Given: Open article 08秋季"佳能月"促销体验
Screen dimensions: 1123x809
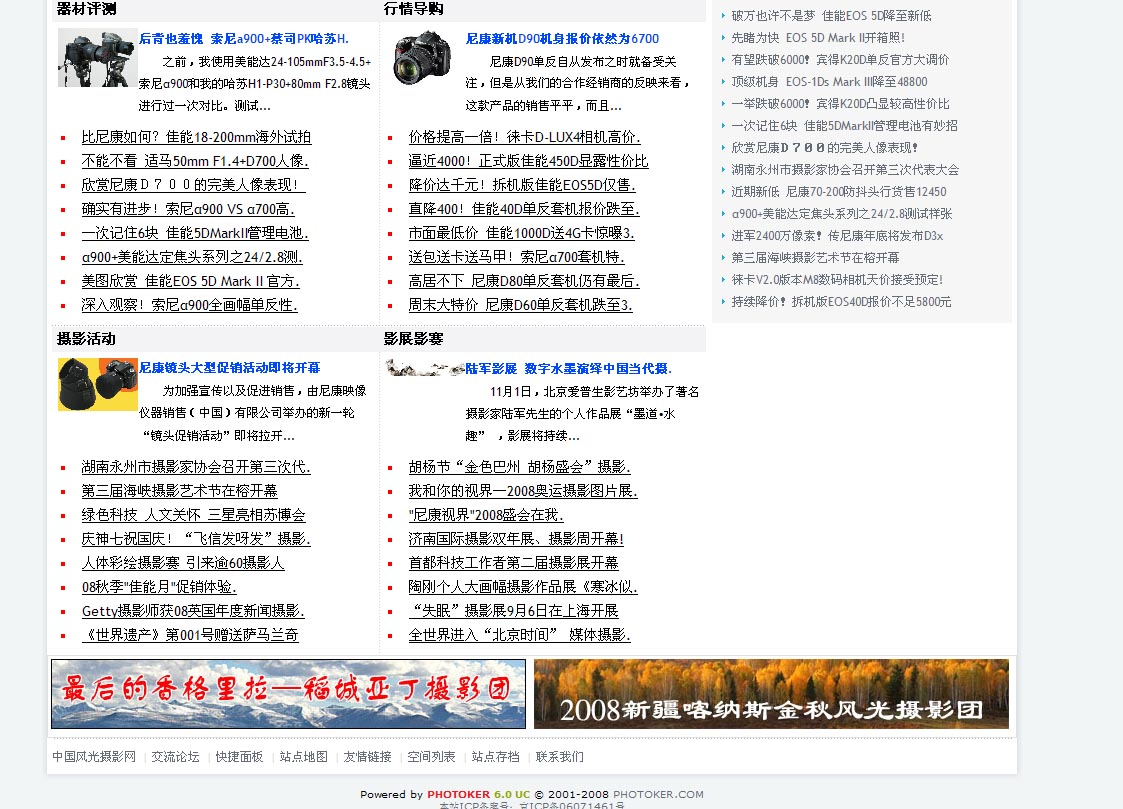Looking at the screenshot, I should pyautogui.click(x=159, y=587).
